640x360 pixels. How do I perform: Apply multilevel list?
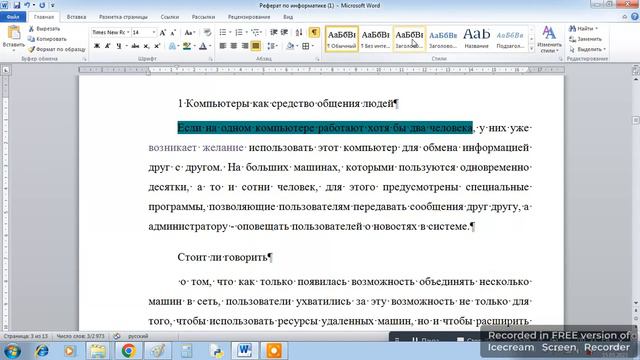(256, 33)
